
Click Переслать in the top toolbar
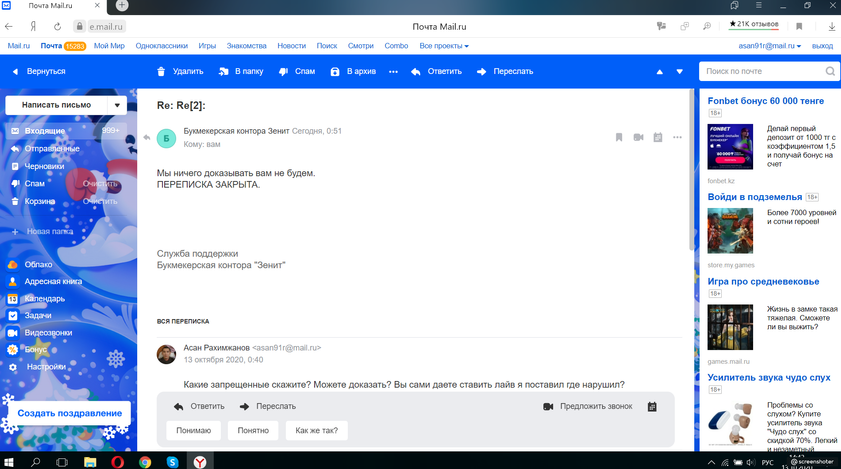pyautogui.click(x=505, y=71)
